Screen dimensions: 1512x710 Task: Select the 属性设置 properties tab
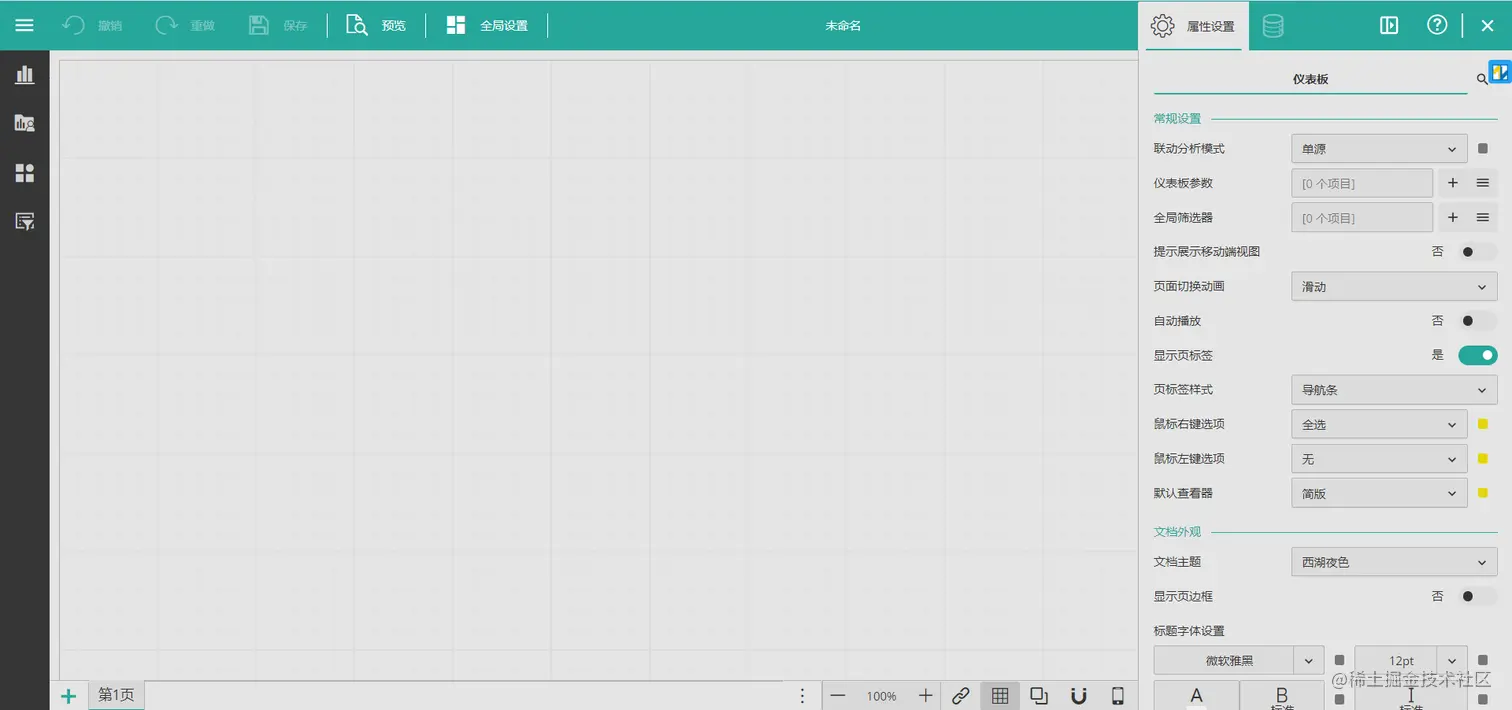(x=1194, y=26)
